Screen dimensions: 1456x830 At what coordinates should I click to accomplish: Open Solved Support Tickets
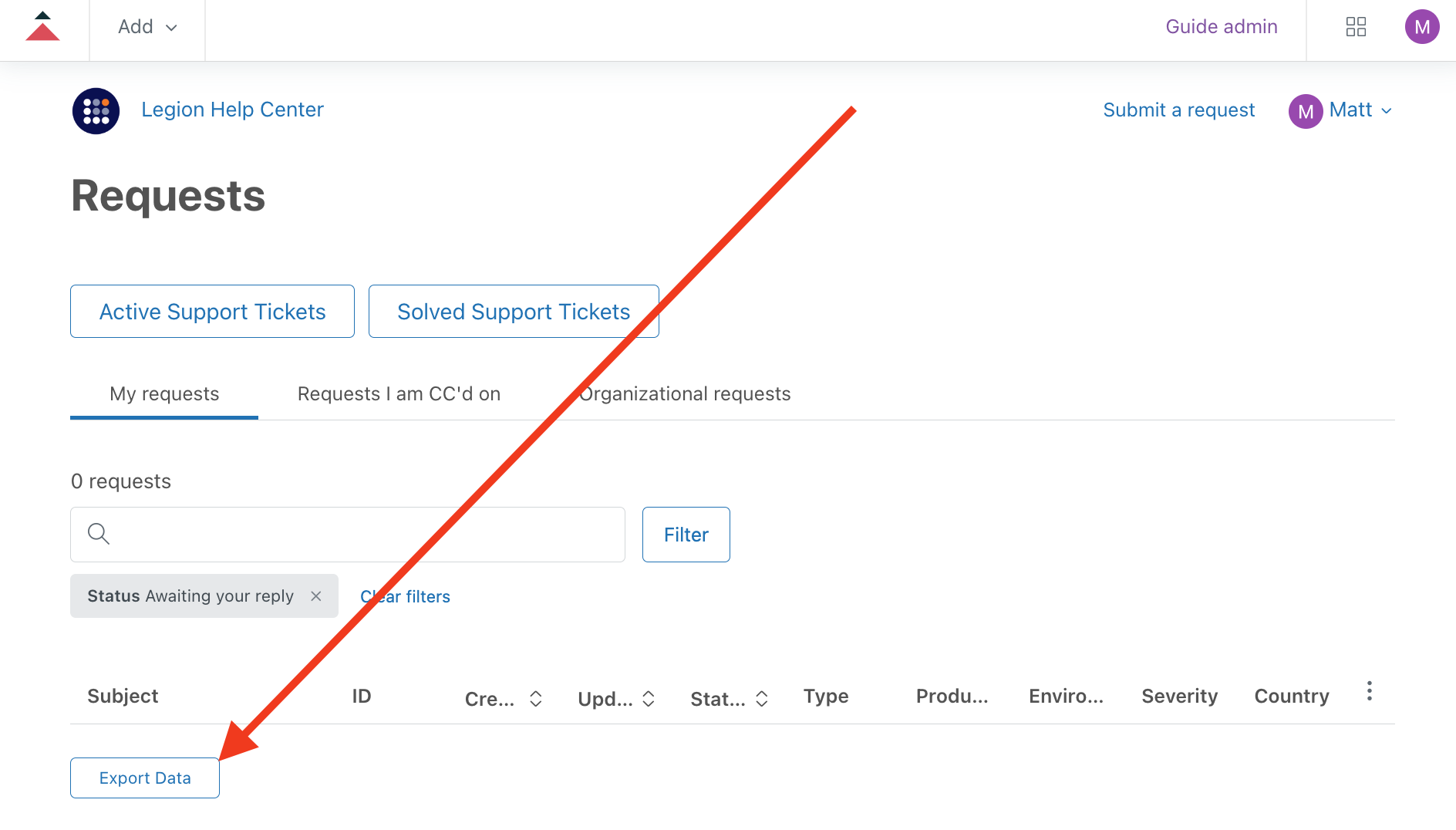pyautogui.click(x=514, y=312)
